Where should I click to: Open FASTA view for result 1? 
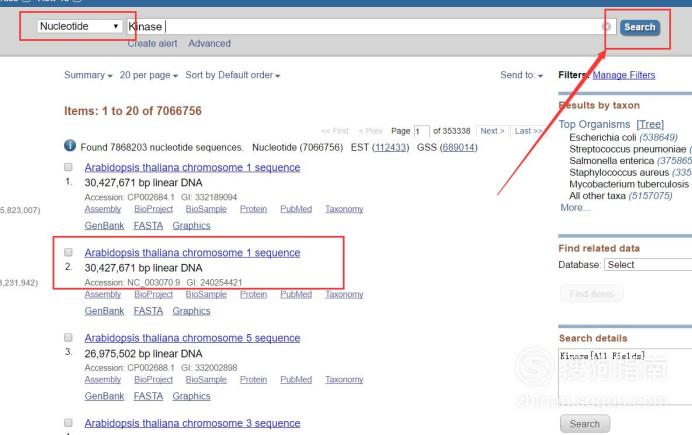pos(148,225)
